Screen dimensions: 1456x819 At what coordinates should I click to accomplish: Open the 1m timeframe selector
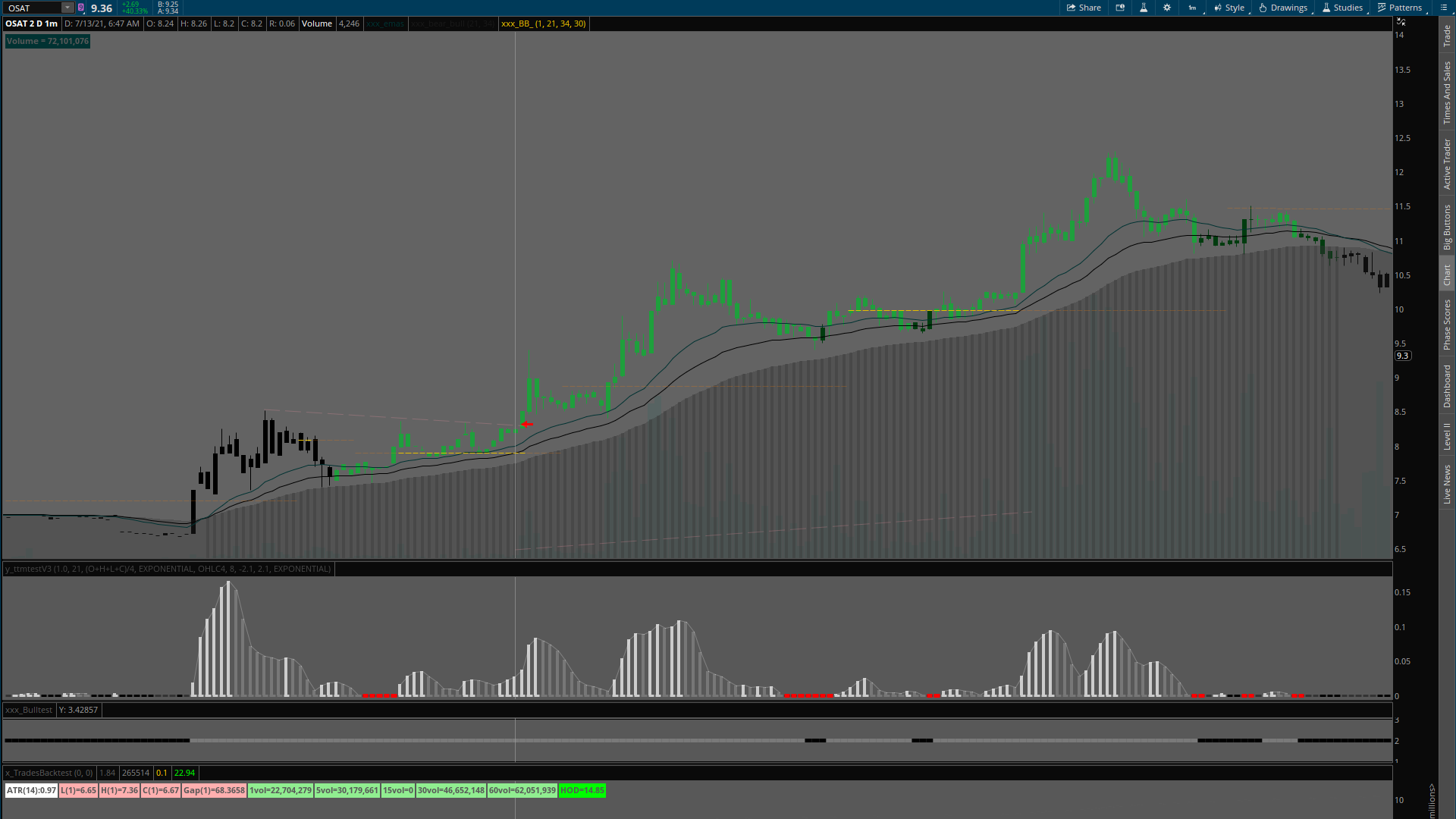pyautogui.click(x=1193, y=8)
